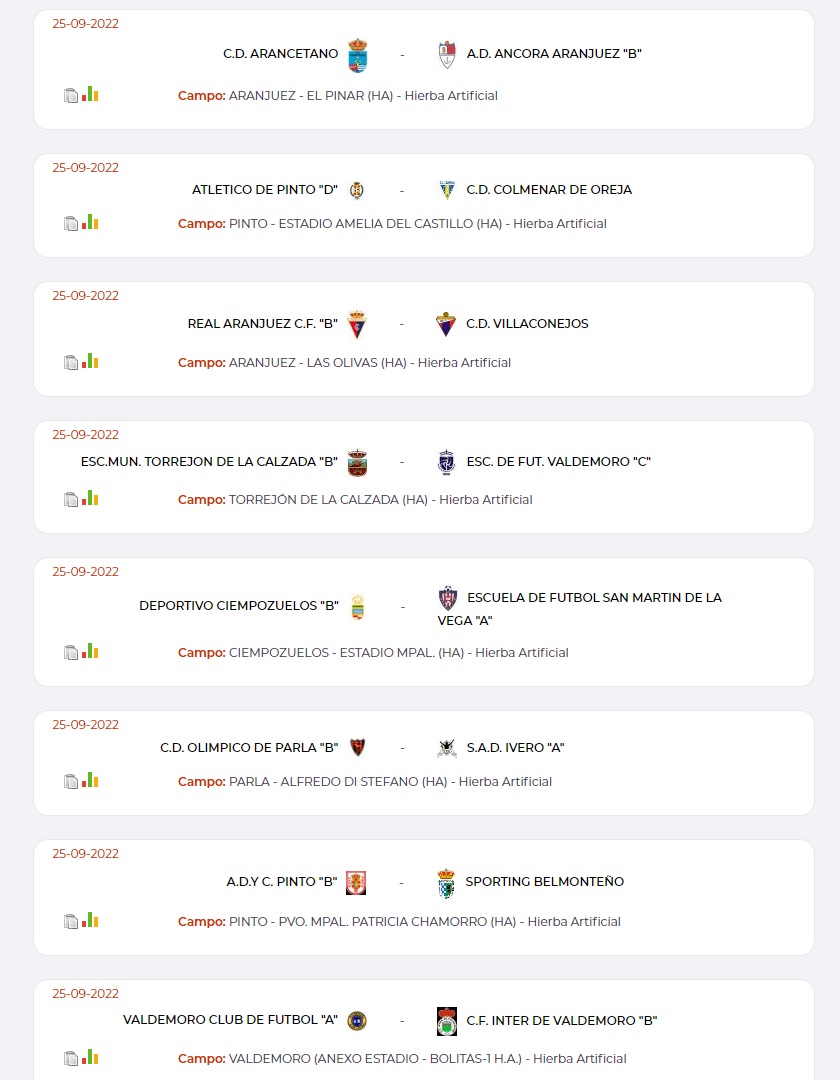Click the C.F. Inter de Valdemoro crest
This screenshot has height=1080, width=840.
pos(447,1021)
